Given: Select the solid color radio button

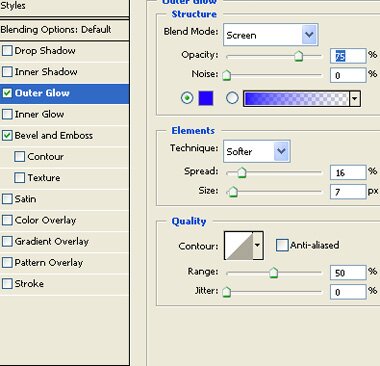Looking at the screenshot, I should pos(187,98).
